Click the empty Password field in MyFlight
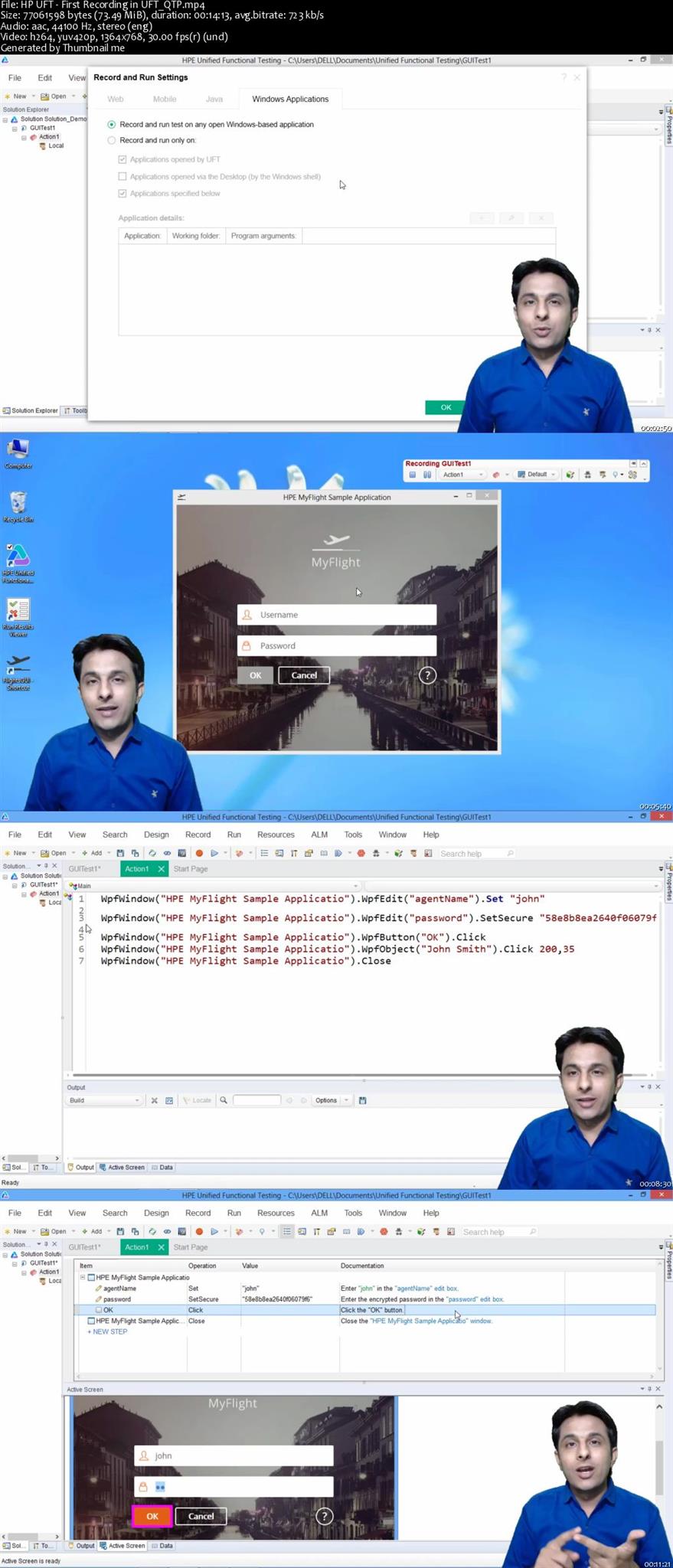 point(337,645)
